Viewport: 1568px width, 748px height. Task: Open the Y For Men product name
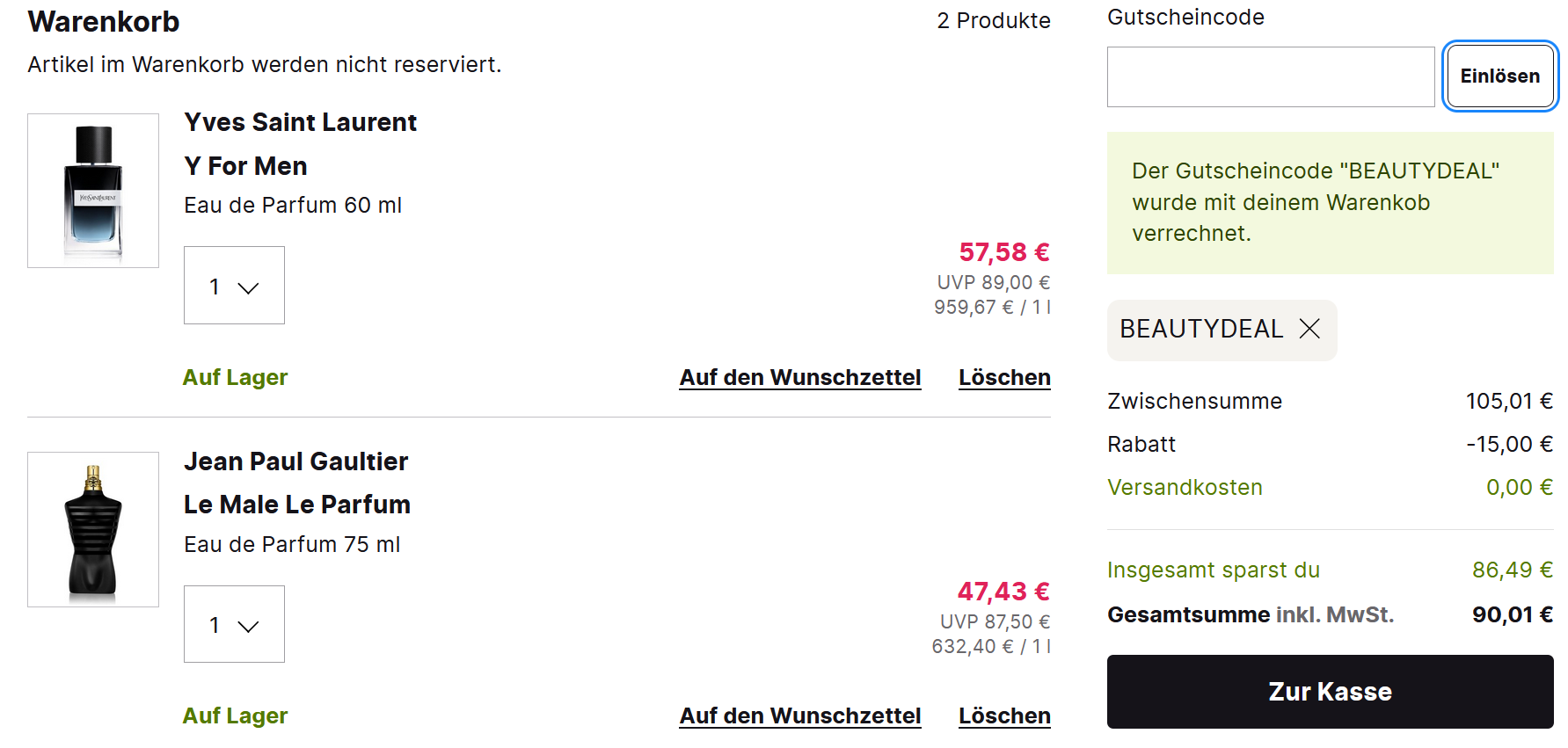[245, 166]
